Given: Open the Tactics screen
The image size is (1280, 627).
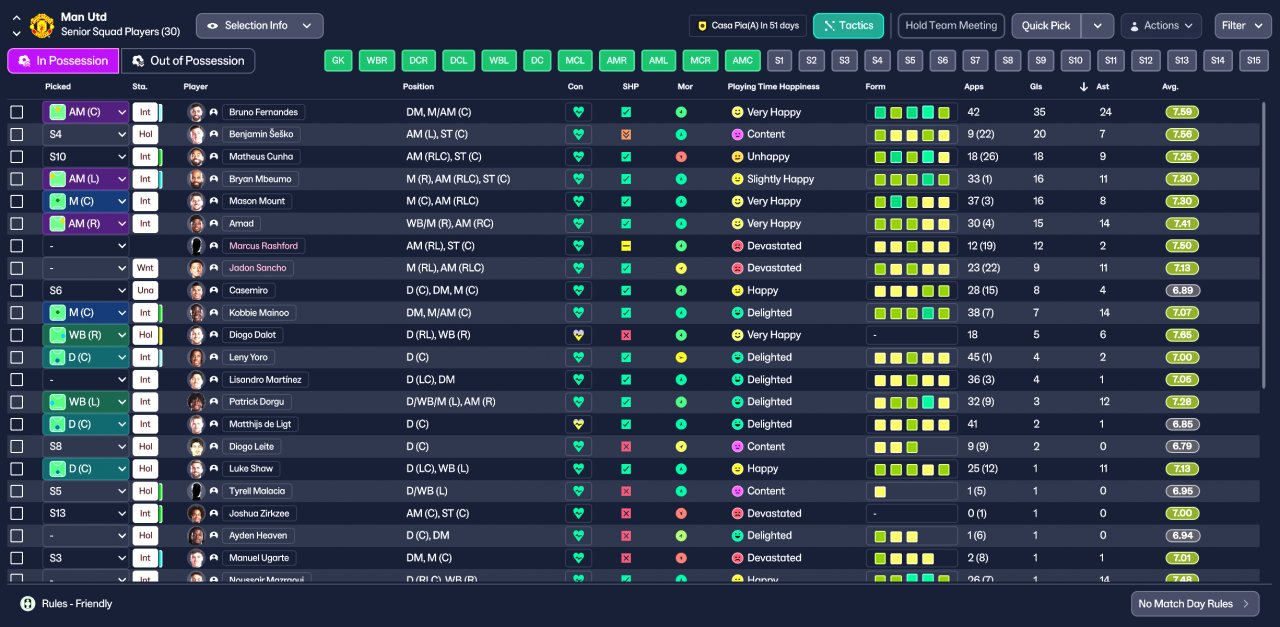Looking at the screenshot, I should pyautogui.click(x=848, y=25).
